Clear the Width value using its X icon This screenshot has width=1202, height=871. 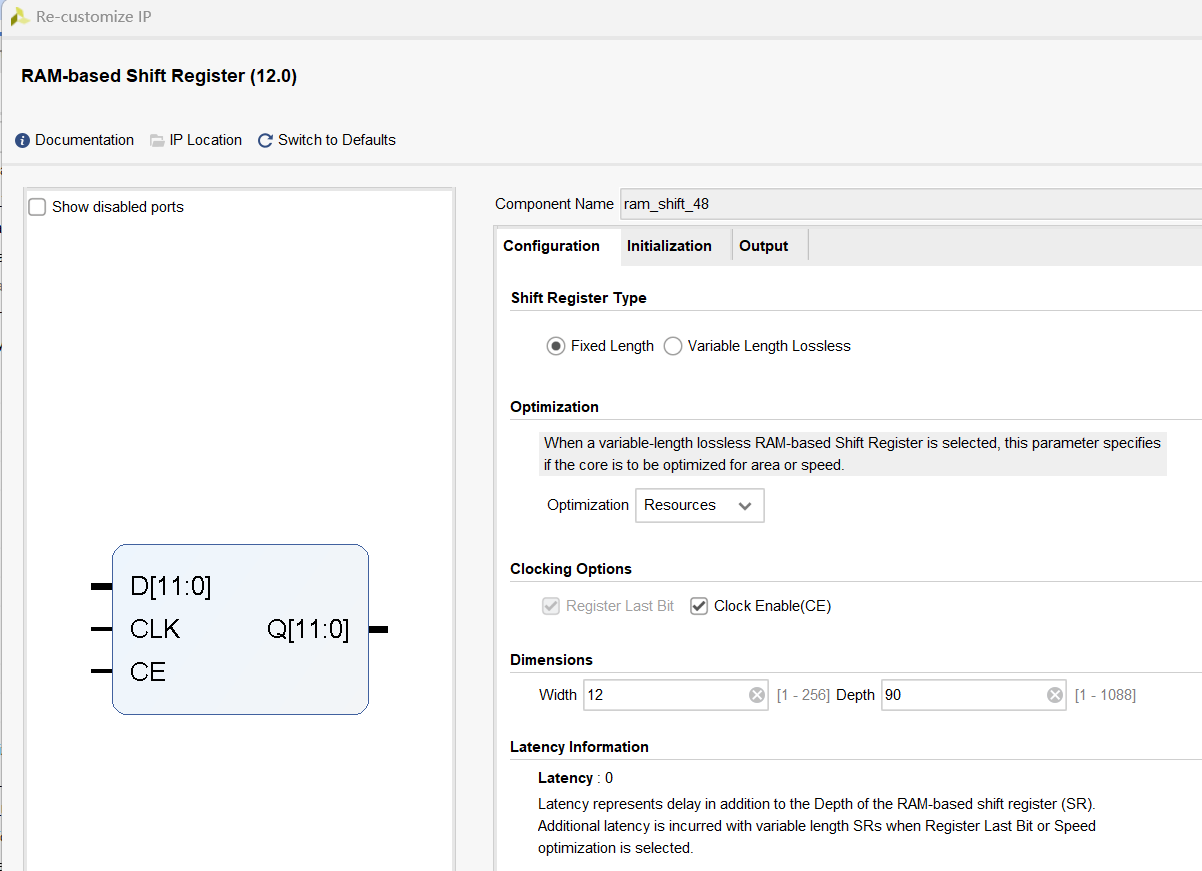pyautogui.click(x=757, y=694)
